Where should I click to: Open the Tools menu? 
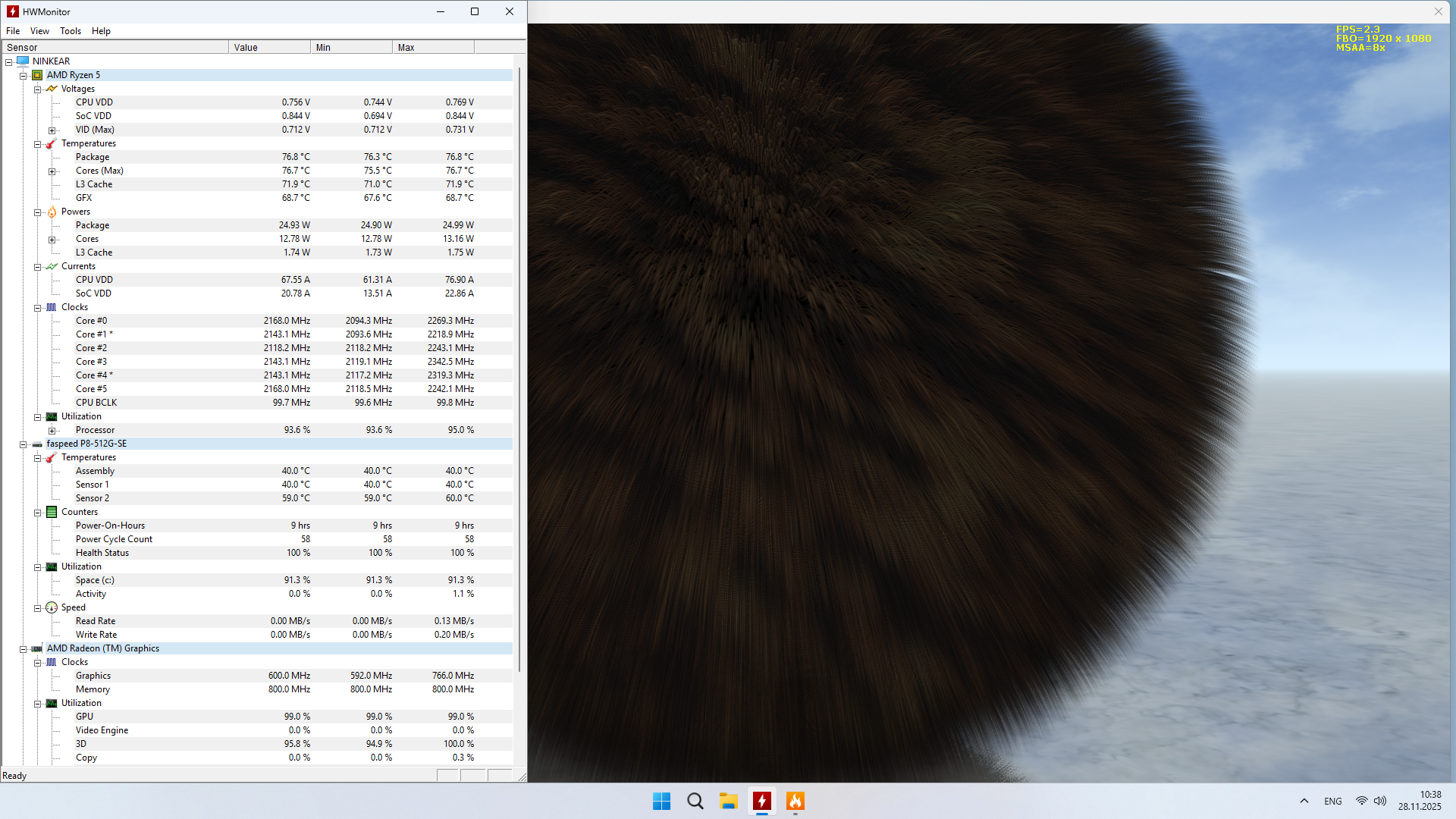tap(71, 31)
